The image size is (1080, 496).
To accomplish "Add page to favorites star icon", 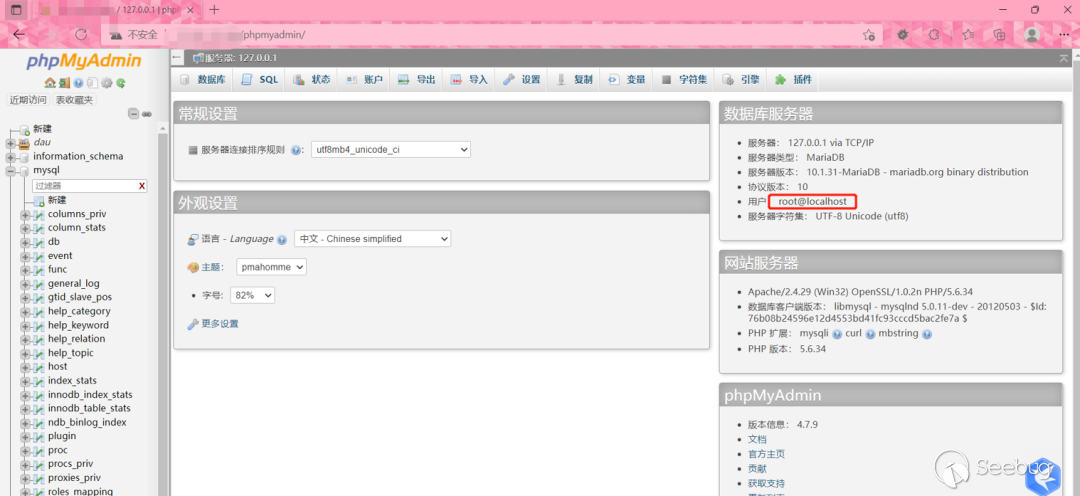I will (869, 34).
